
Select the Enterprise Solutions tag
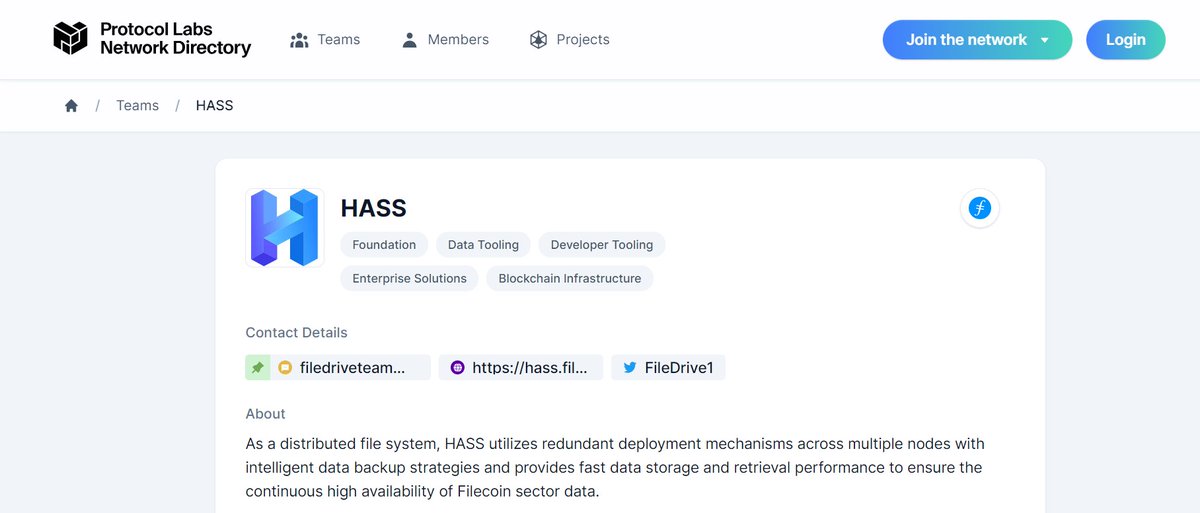410,279
